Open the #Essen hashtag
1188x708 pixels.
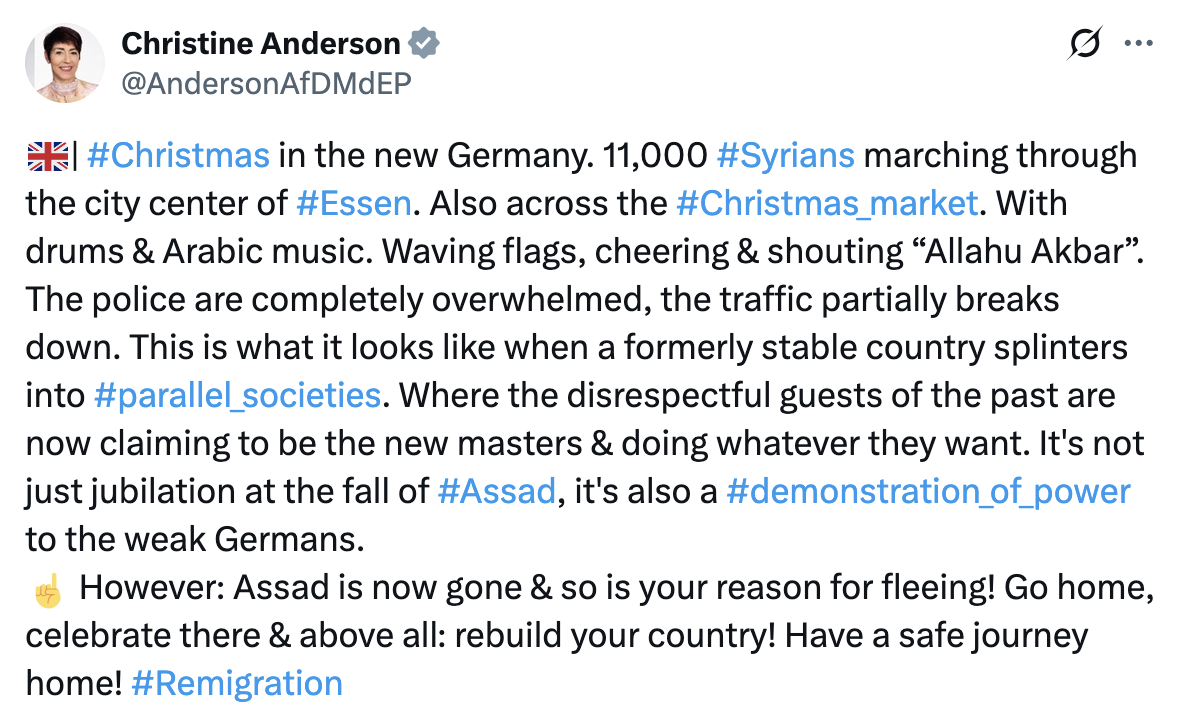click(x=354, y=204)
